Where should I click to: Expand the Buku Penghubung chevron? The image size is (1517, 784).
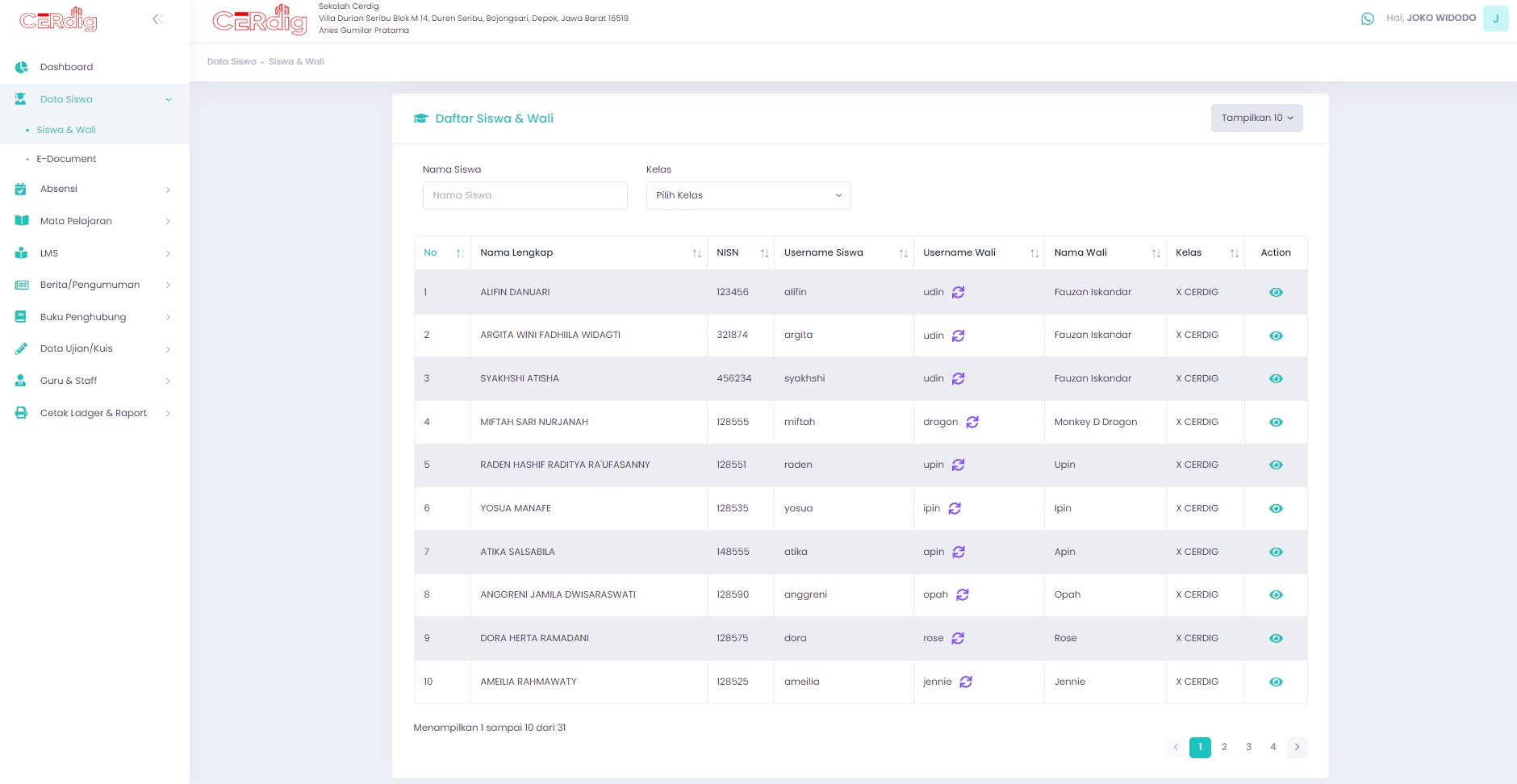(168, 317)
